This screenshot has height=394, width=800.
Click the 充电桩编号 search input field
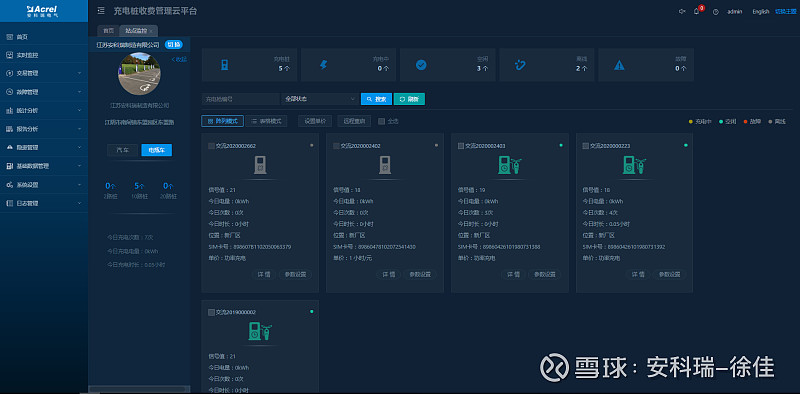click(x=241, y=99)
